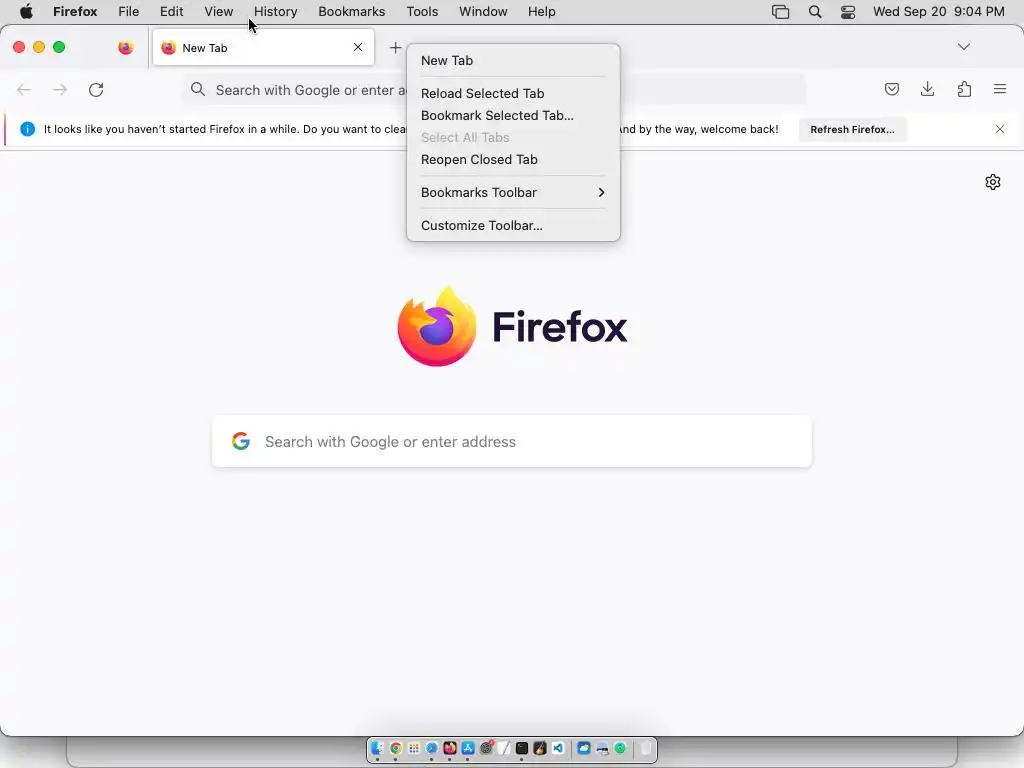Click the Spotlight search icon in menu bar
The height and width of the screenshot is (768, 1024).
tap(815, 12)
